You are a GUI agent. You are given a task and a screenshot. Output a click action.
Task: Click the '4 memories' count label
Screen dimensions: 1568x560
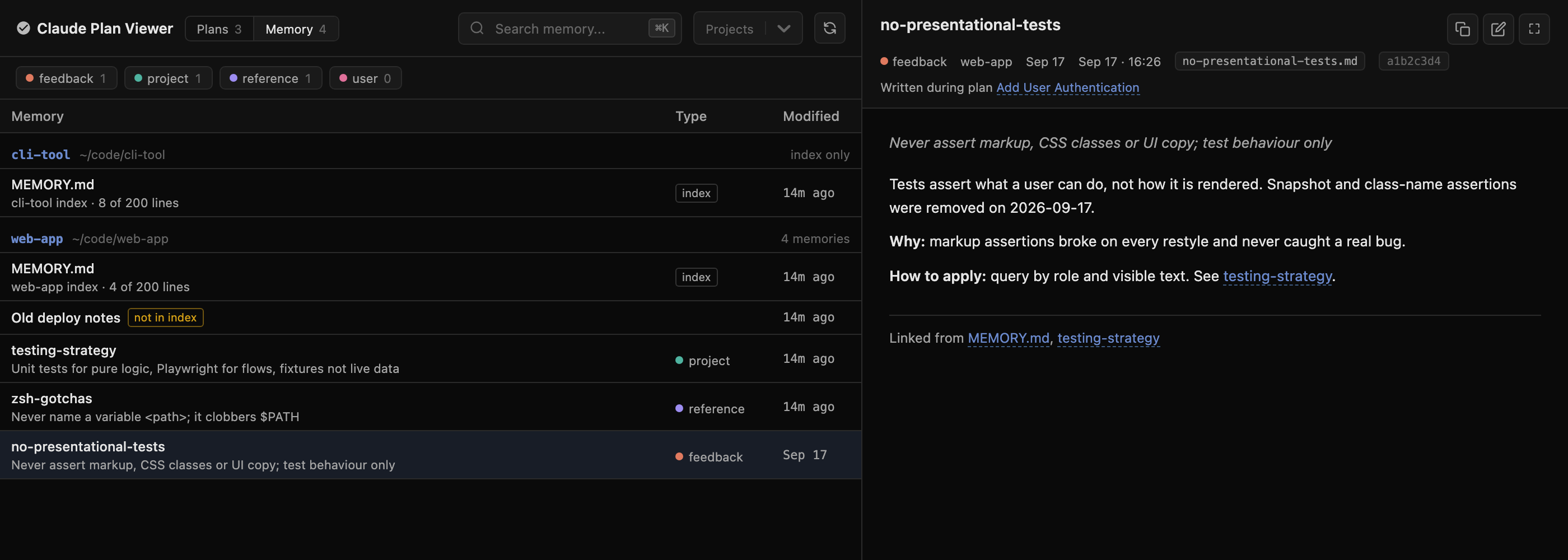[x=815, y=239]
